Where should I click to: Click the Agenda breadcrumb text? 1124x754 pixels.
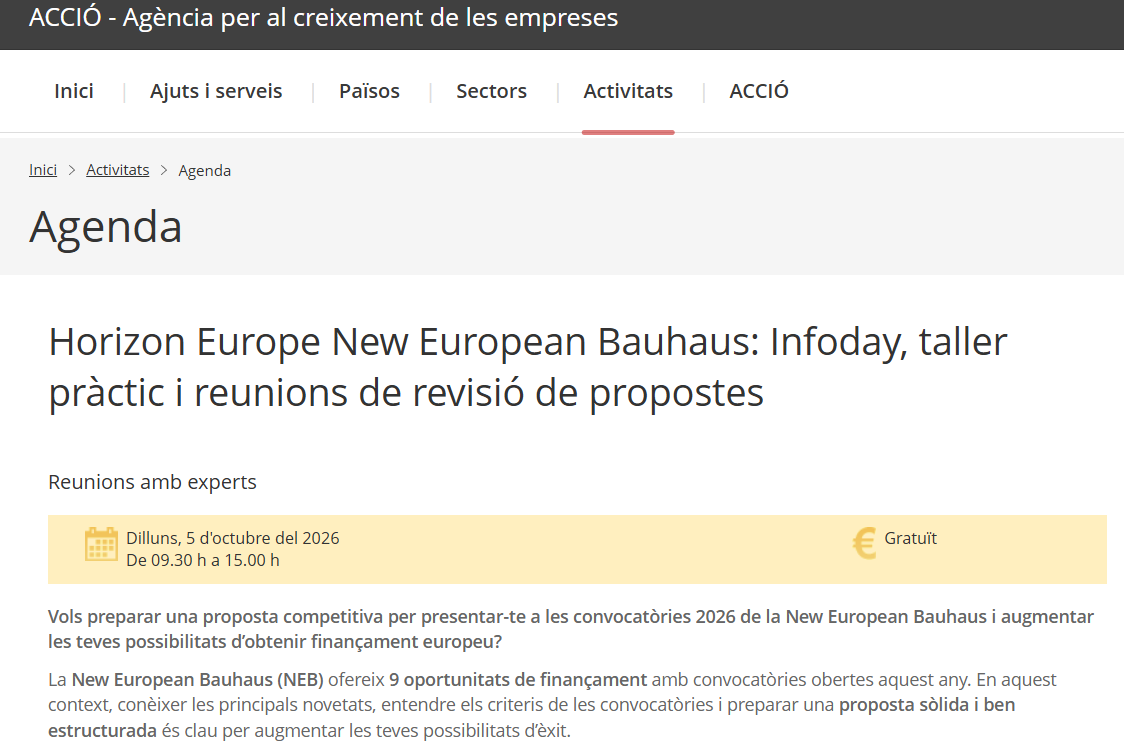tap(204, 171)
